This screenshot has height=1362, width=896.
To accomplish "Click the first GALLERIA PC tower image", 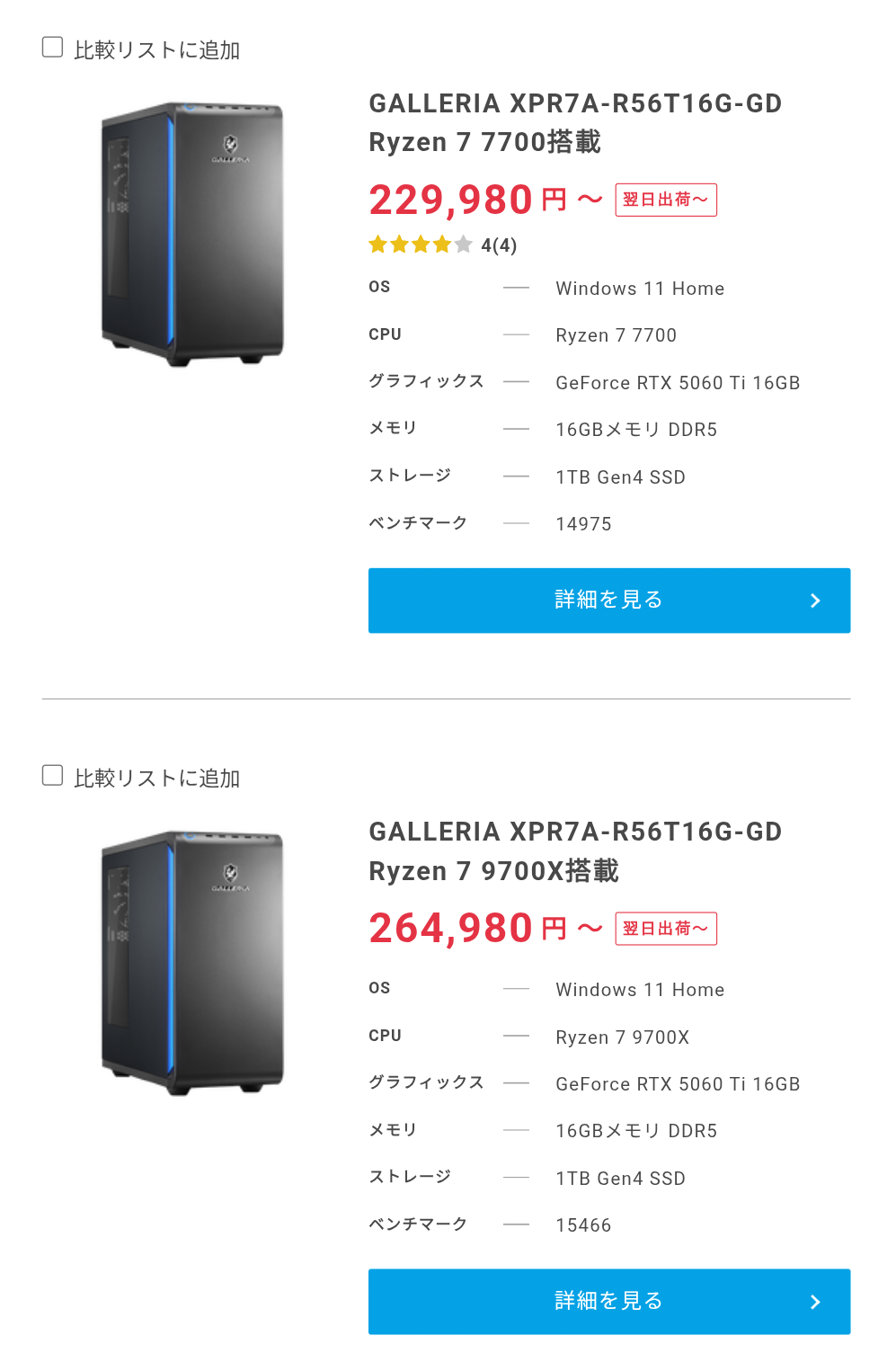I will [x=192, y=234].
